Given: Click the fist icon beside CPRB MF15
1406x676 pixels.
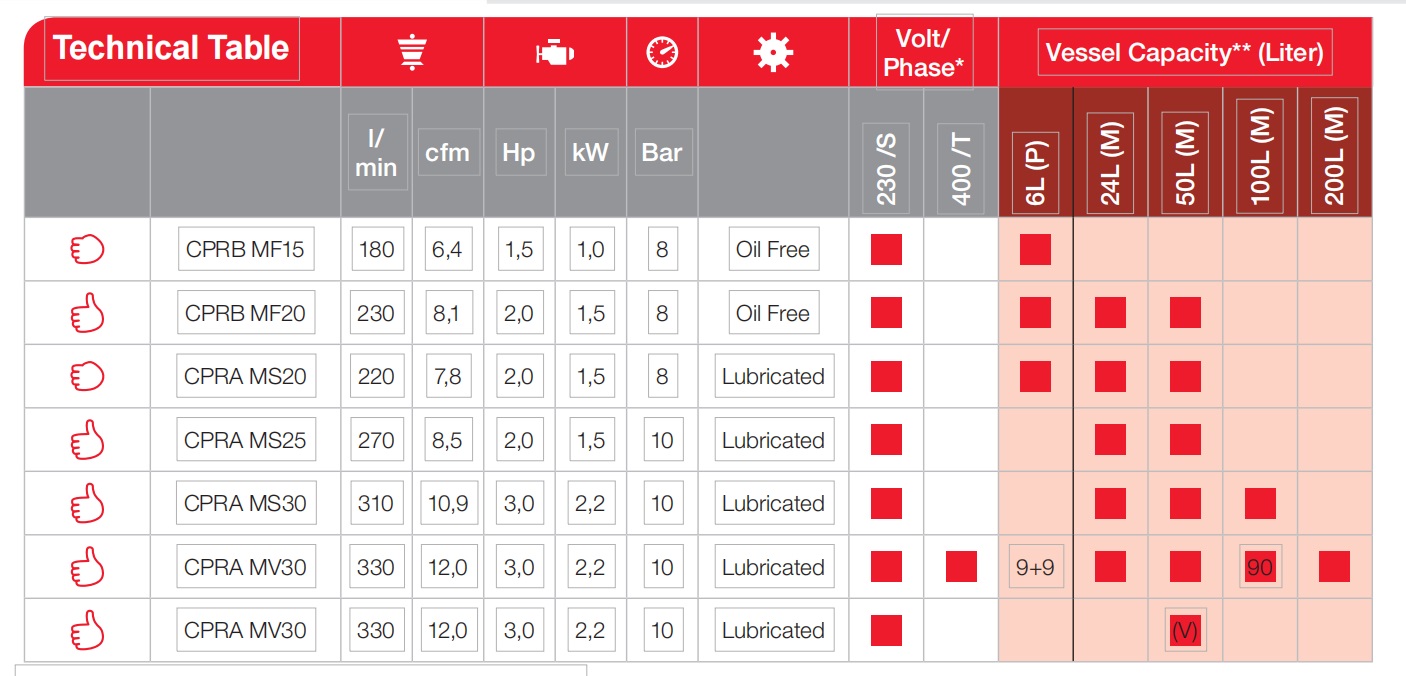Looking at the screenshot, I should [x=87, y=249].
